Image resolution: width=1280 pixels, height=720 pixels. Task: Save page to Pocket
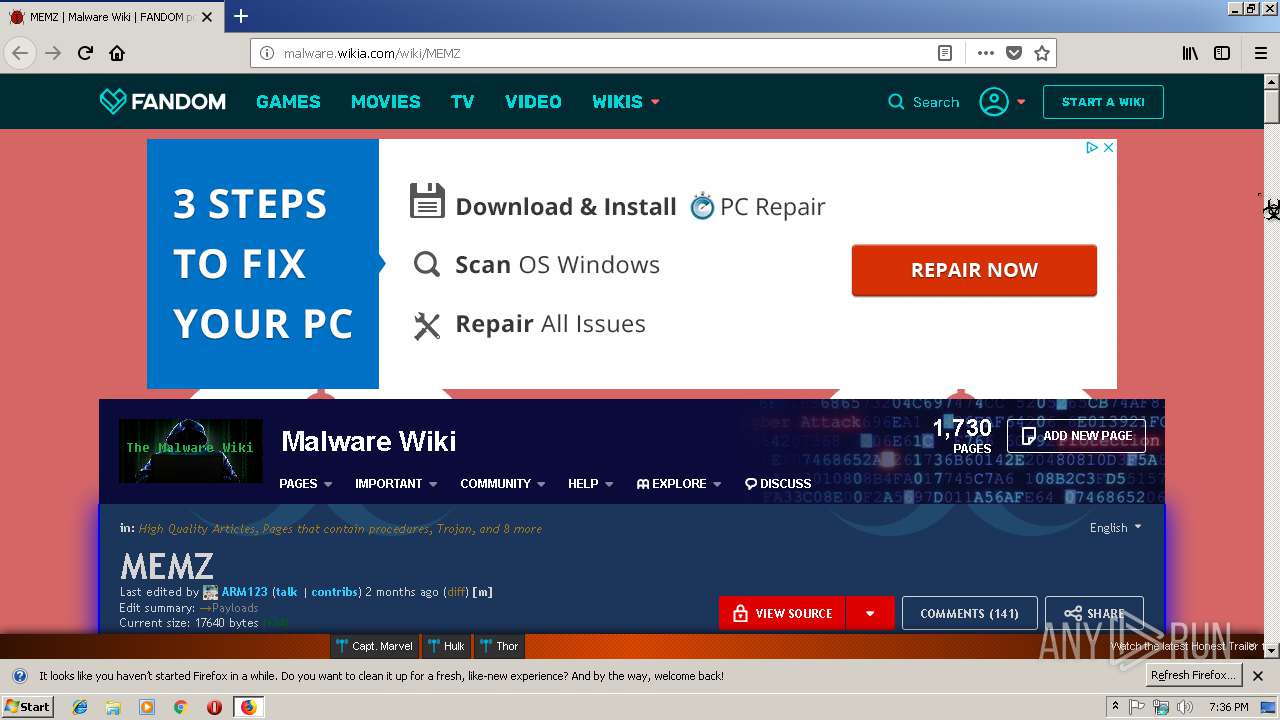click(x=1014, y=53)
